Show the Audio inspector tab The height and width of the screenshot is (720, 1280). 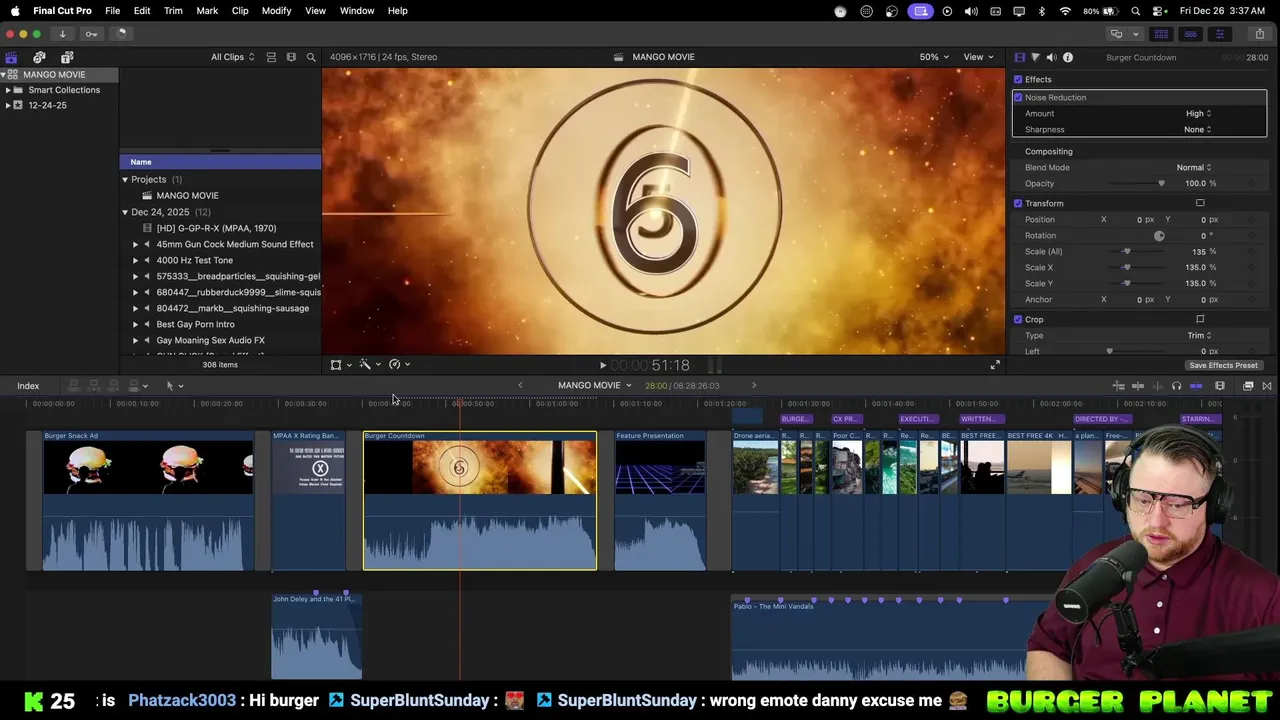pyautogui.click(x=1051, y=57)
